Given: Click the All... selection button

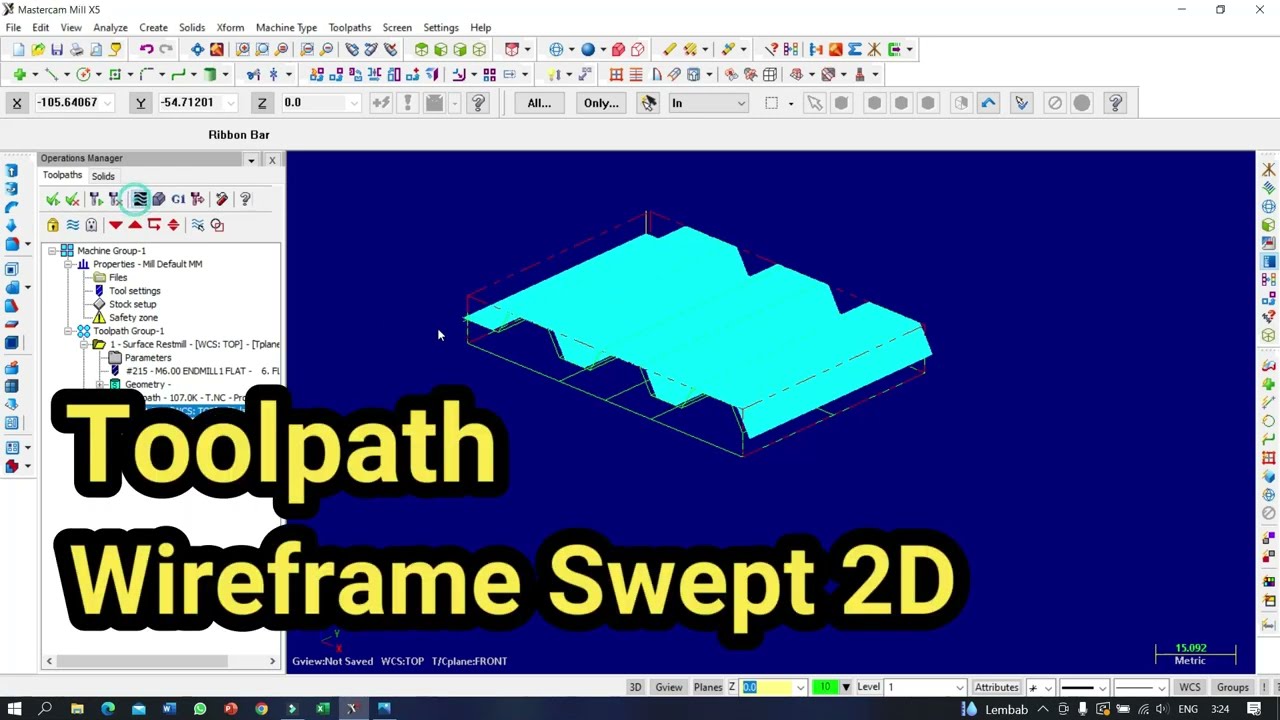Looking at the screenshot, I should (x=539, y=102).
